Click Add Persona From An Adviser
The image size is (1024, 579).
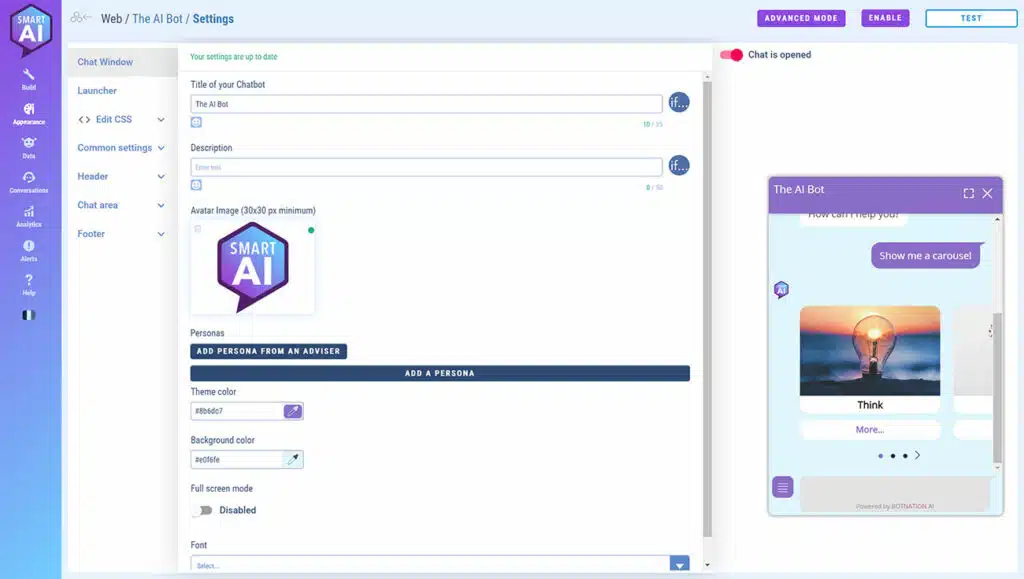[x=268, y=351]
